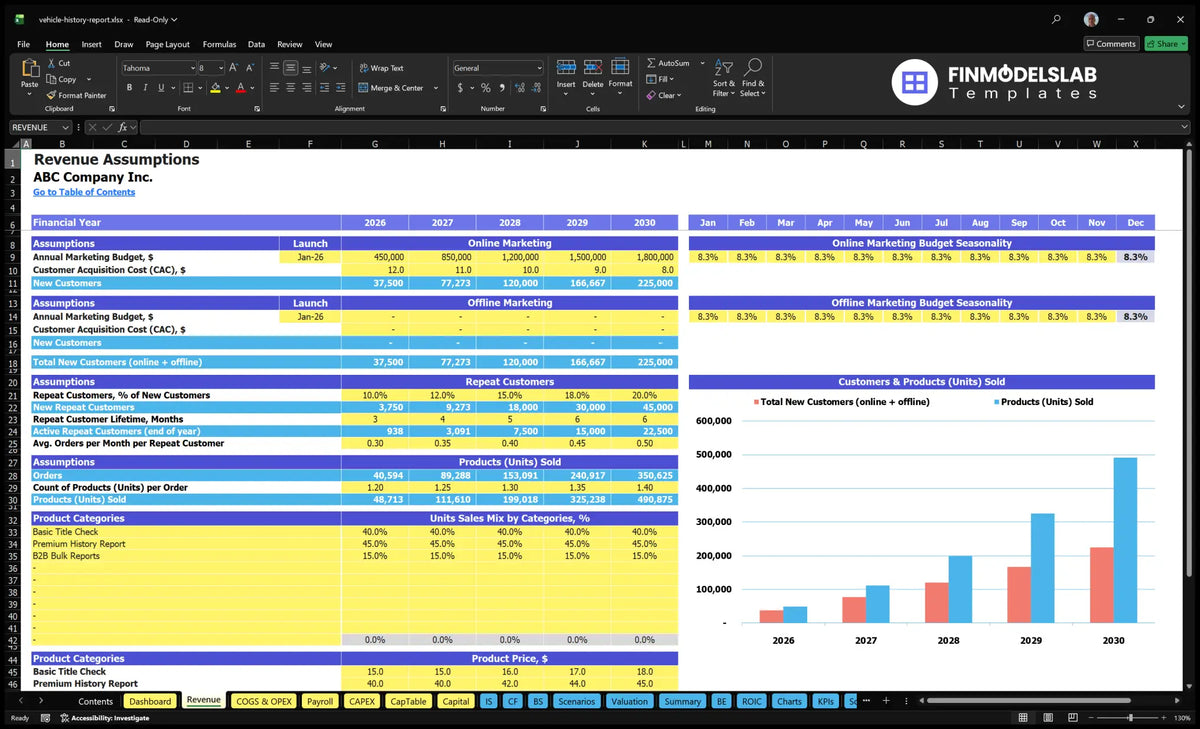Image resolution: width=1200 pixels, height=729 pixels.
Task: Click the Paste clipboard icon
Action: [x=30, y=70]
